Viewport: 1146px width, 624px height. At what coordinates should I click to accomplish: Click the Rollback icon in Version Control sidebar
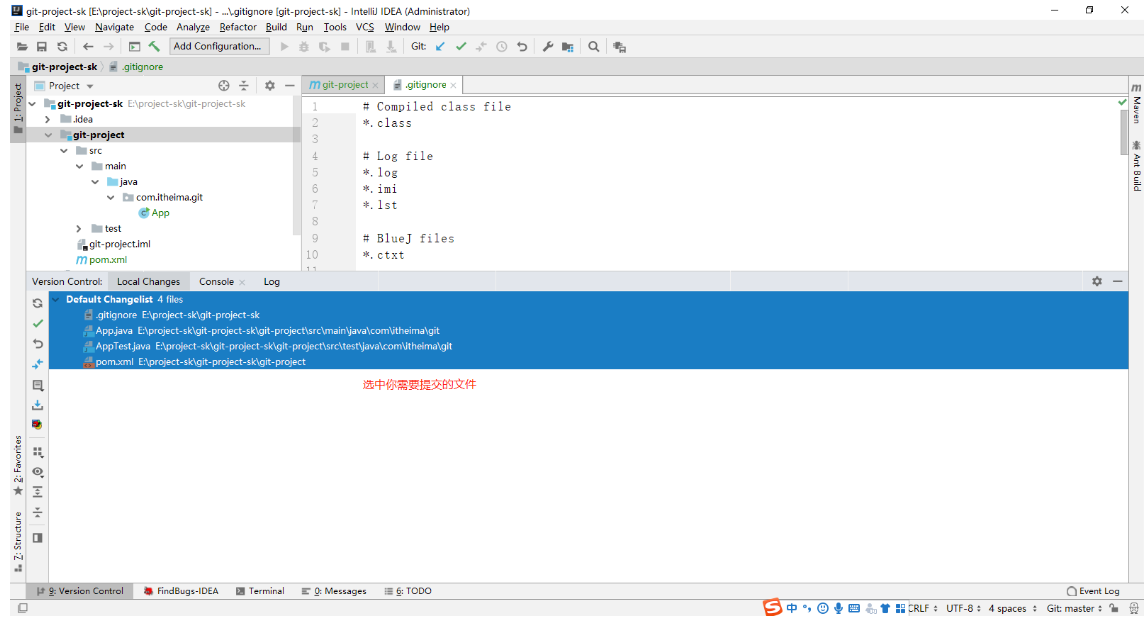(37, 343)
